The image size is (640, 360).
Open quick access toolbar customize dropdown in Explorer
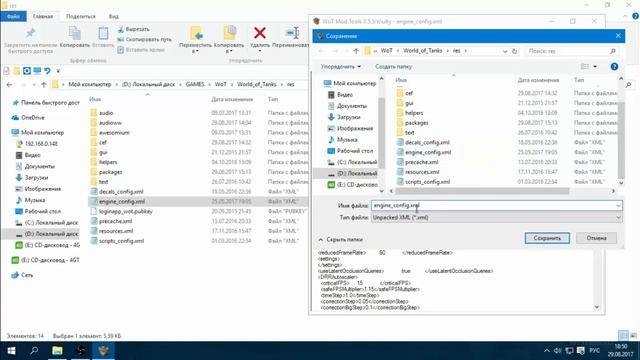[x=58, y=71]
